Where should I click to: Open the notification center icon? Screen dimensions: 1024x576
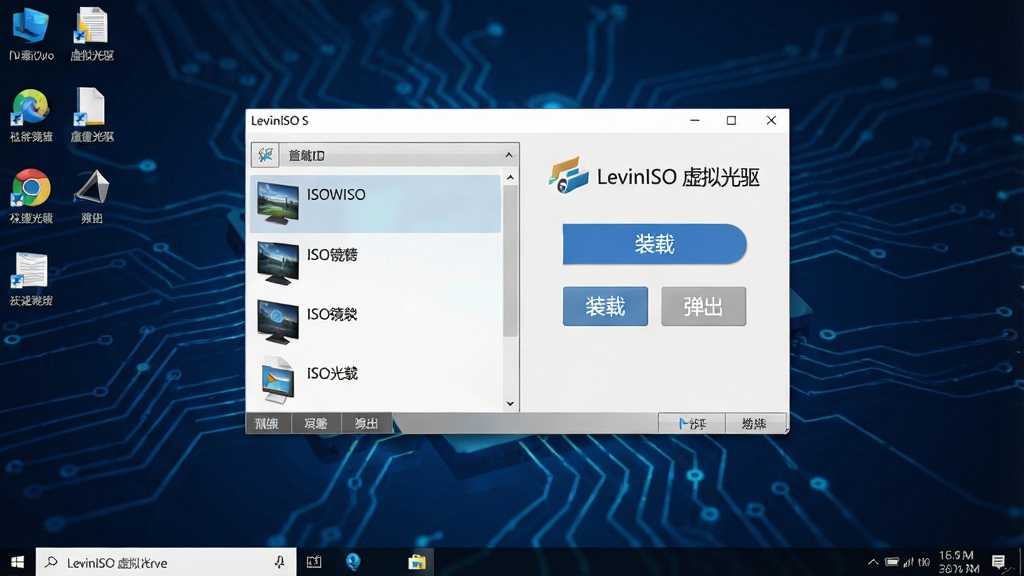point(999,562)
